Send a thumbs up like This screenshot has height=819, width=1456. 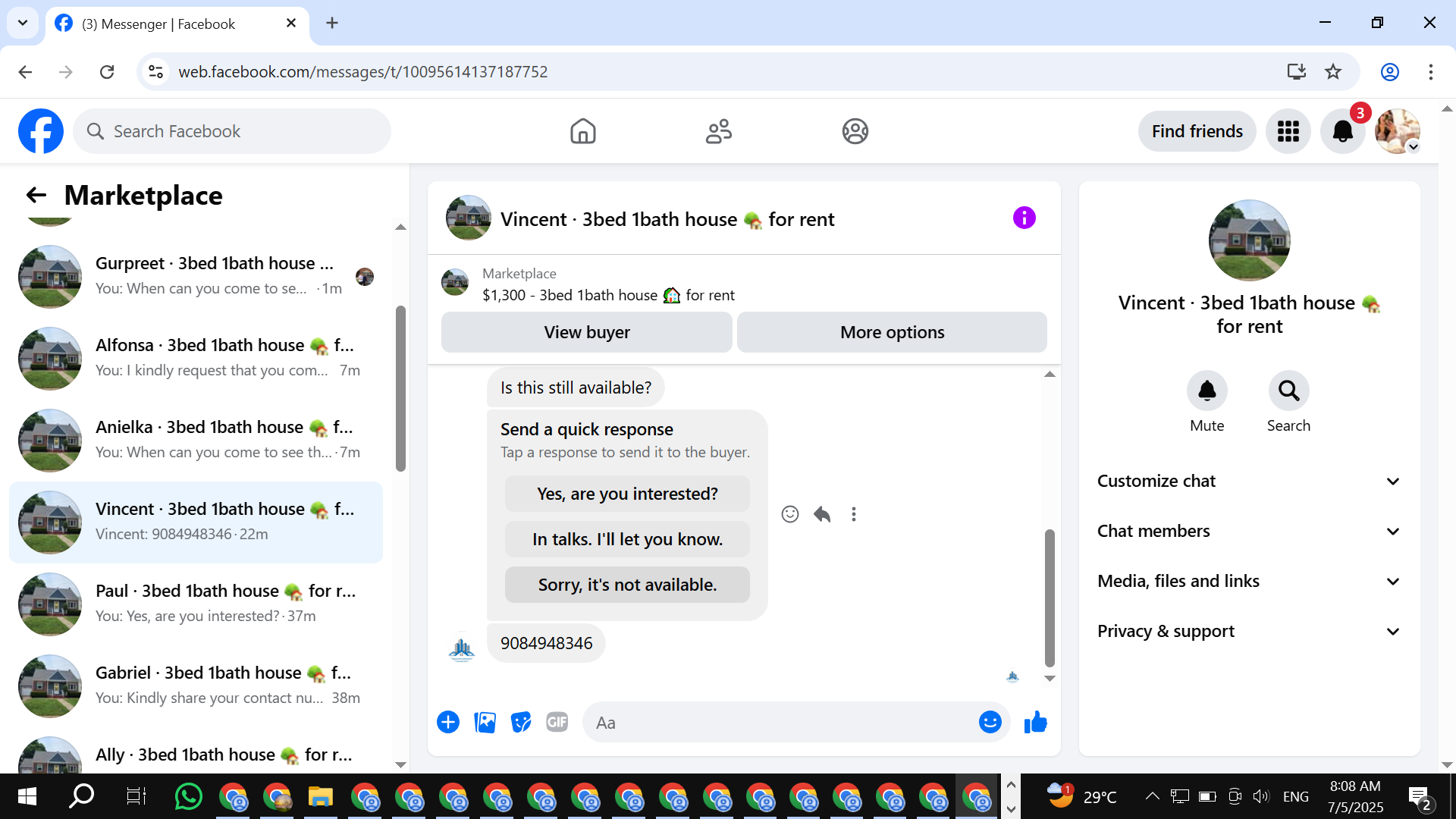coord(1035,722)
